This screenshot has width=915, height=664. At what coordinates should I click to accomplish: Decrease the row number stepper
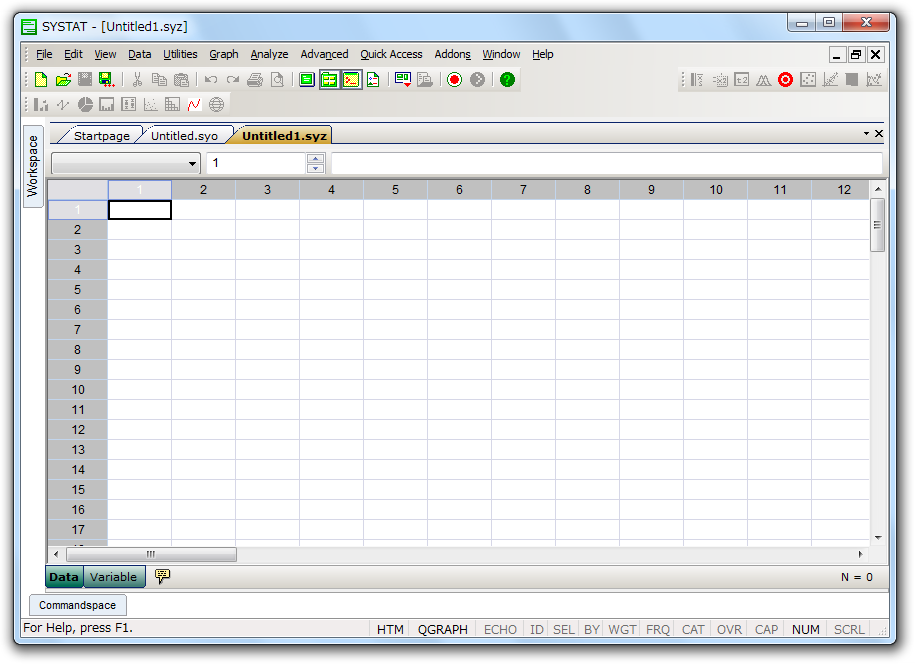pos(315,169)
